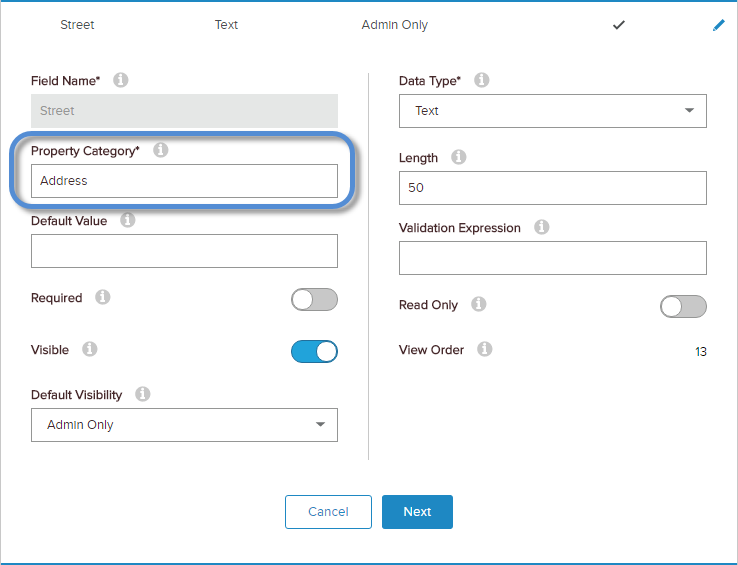Click the View Order value 13
This screenshot has height=565, width=738.
coord(700,352)
